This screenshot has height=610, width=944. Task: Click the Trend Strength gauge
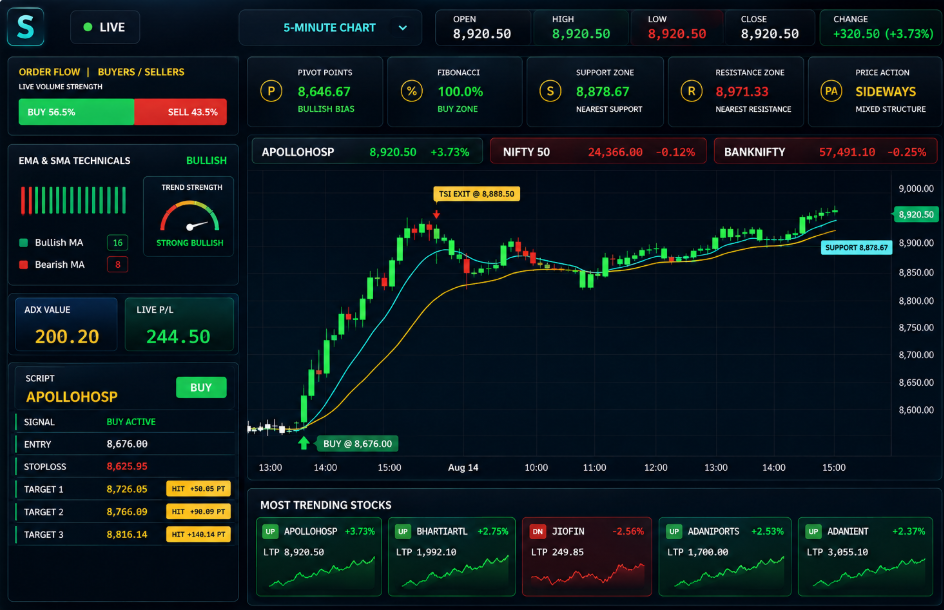(x=190, y=217)
